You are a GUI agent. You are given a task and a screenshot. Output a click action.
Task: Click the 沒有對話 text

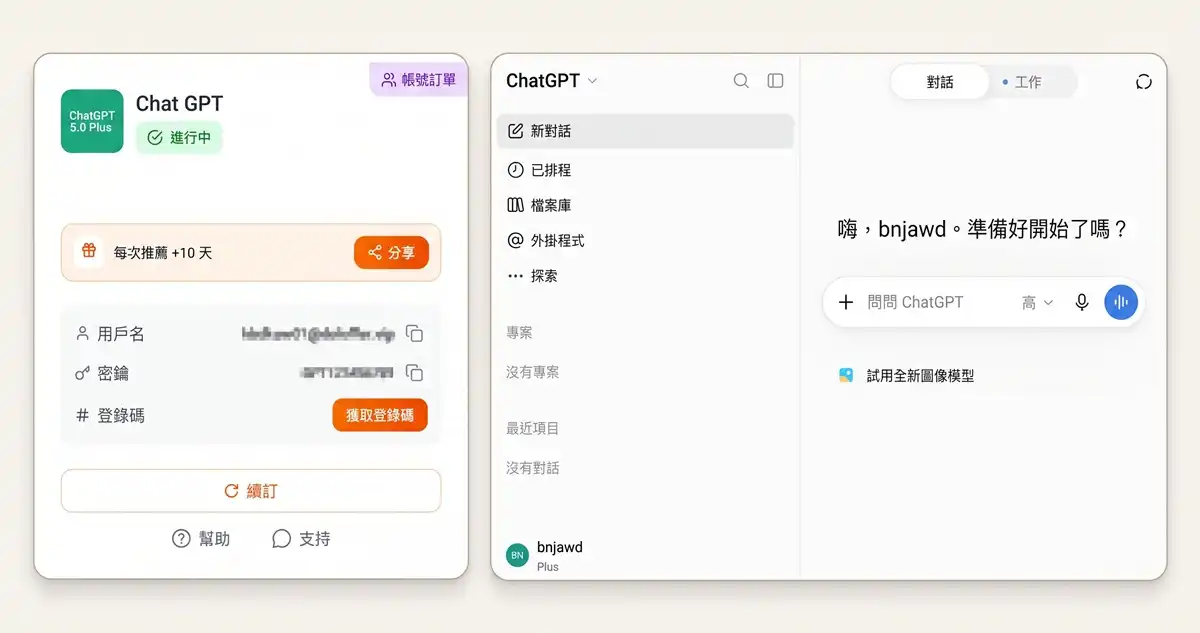point(533,468)
